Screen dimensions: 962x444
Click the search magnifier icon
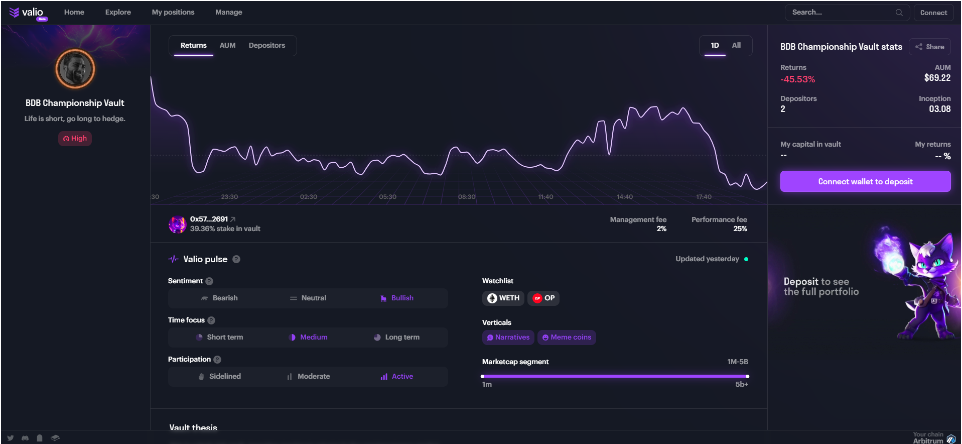(899, 13)
